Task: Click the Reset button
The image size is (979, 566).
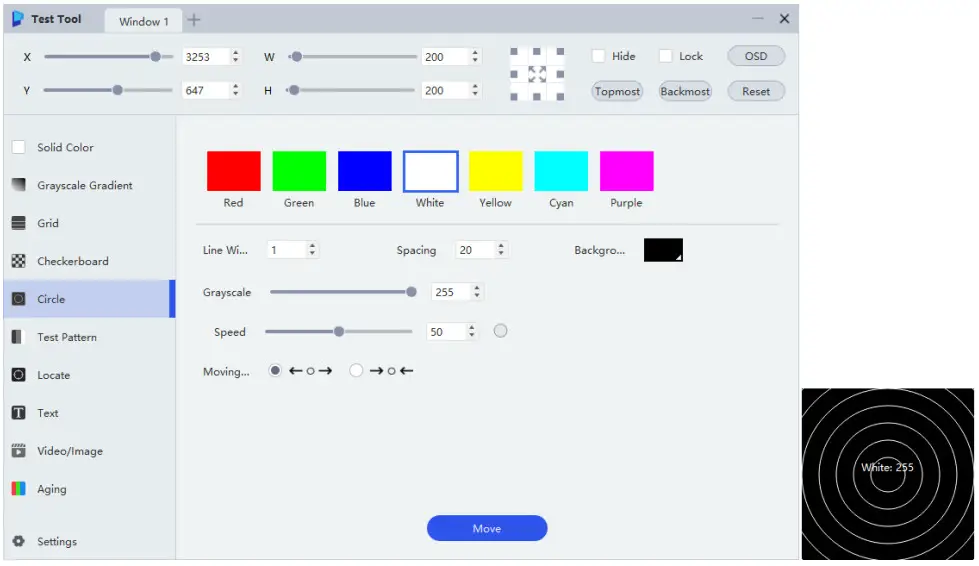Action: click(755, 91)
